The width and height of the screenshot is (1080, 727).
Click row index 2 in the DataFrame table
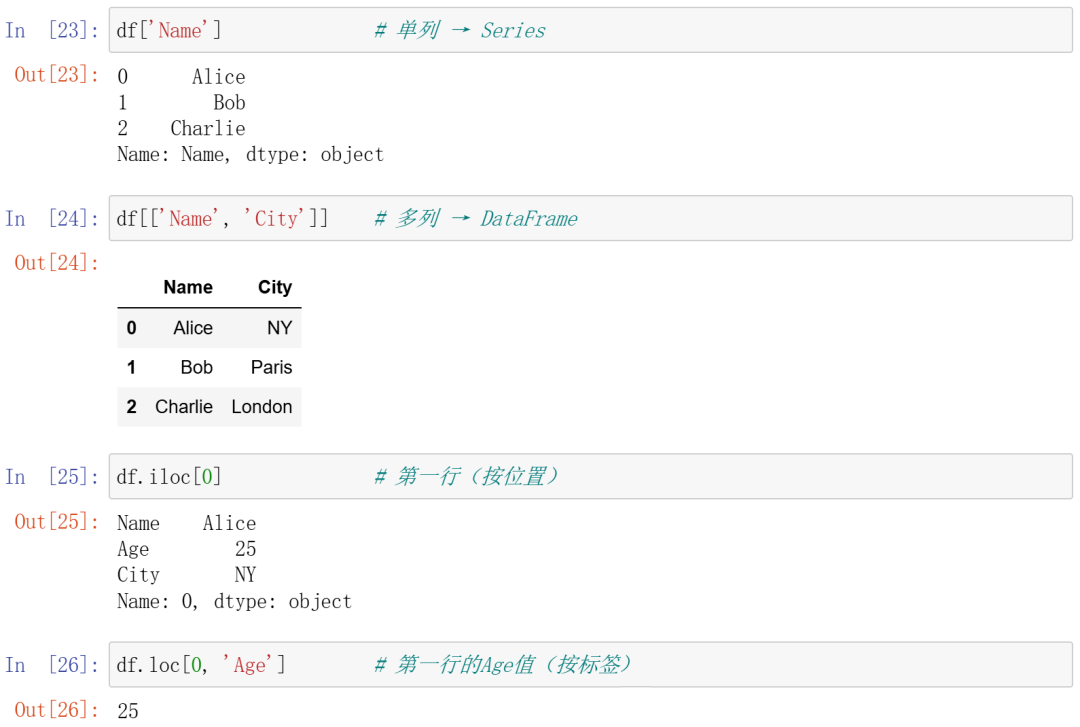click(131, 407)
